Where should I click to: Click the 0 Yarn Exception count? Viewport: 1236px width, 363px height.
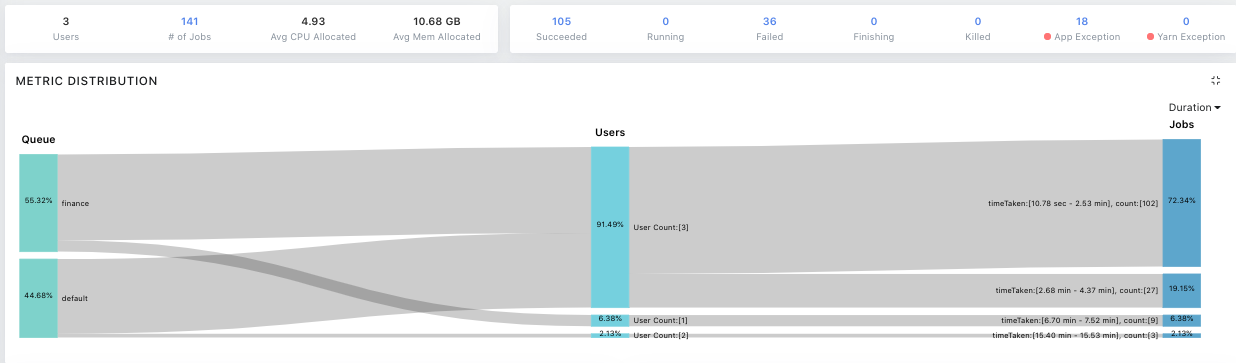point(1186,20)
